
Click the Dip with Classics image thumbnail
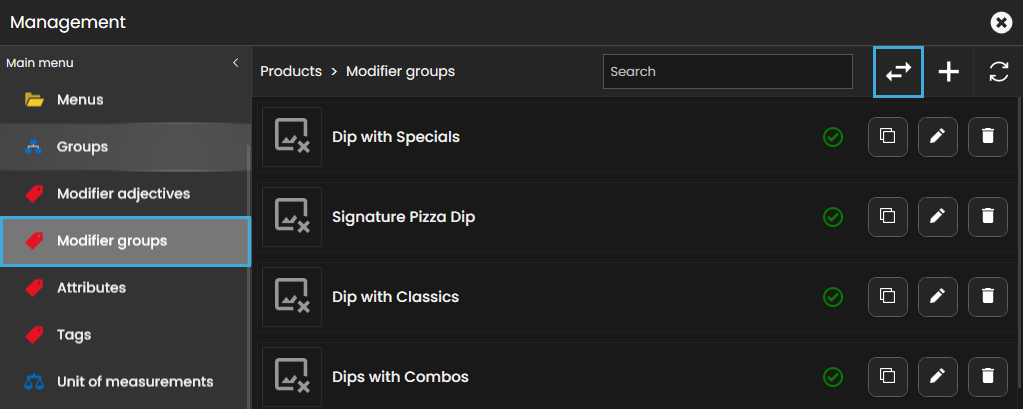[x=292, y=297]
